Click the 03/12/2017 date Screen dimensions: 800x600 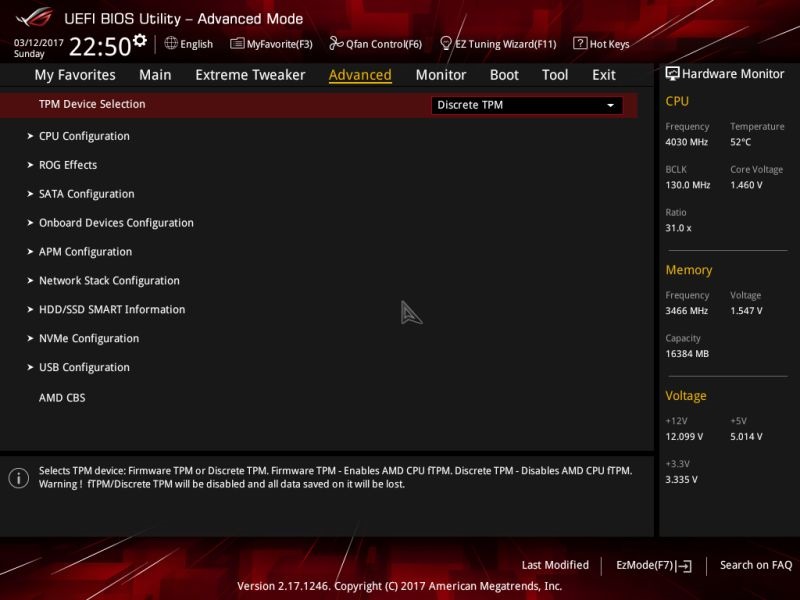tap(39, 43)
